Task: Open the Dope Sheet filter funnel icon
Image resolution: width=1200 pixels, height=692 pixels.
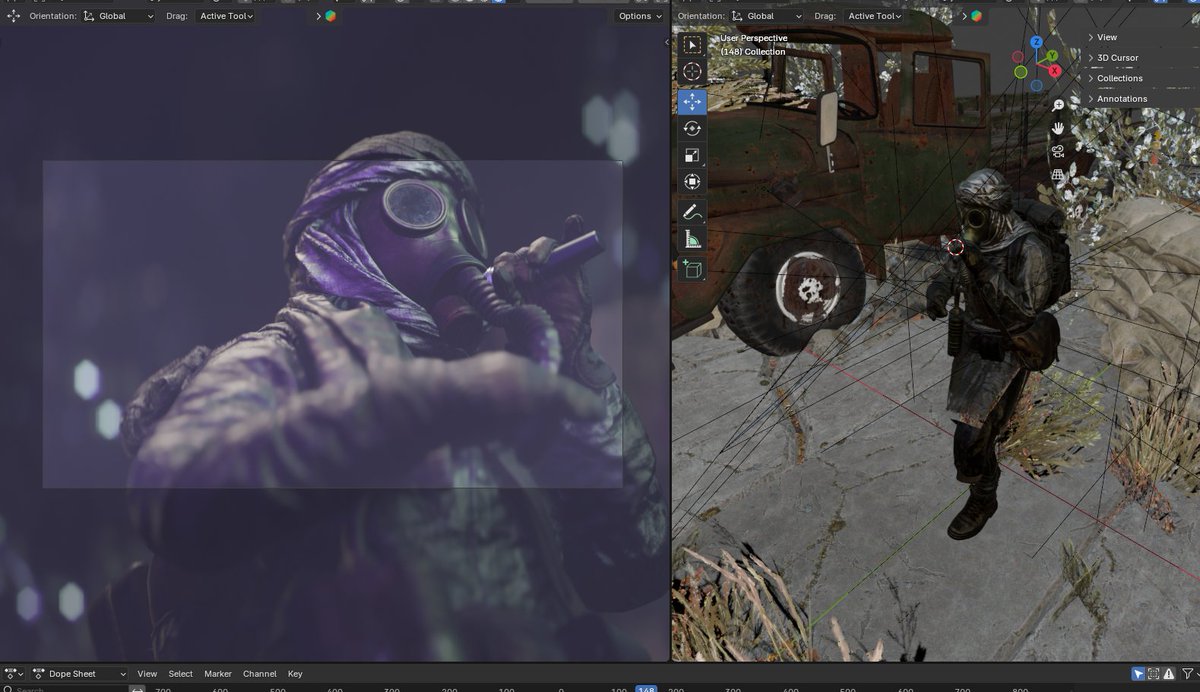Action: [x=1187, y=674]
